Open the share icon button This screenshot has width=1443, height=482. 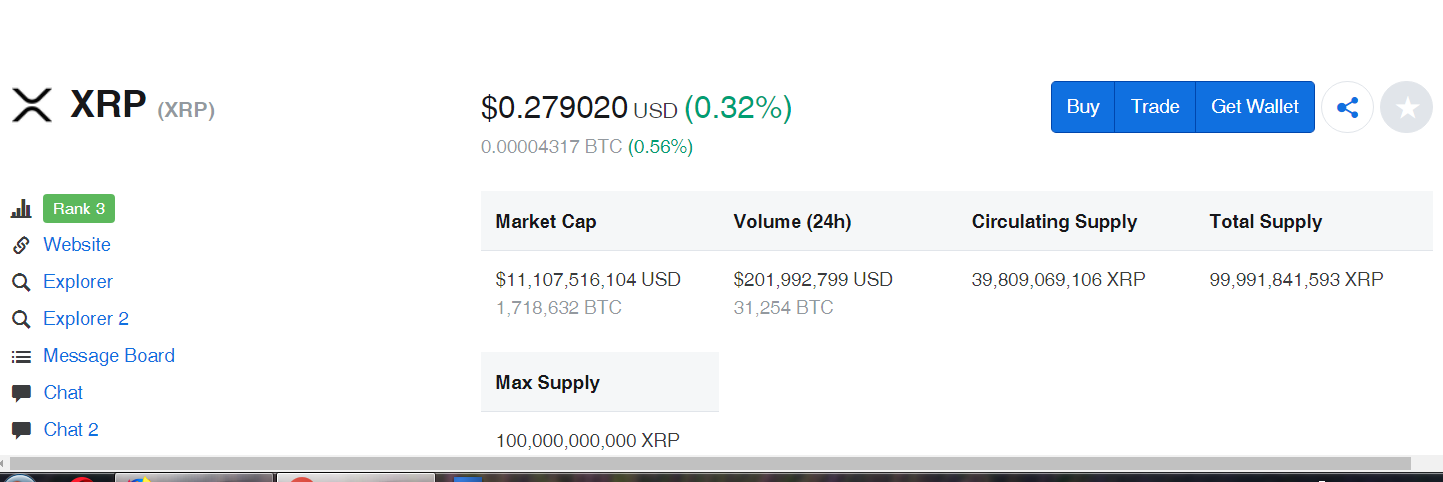[1347, 107]
